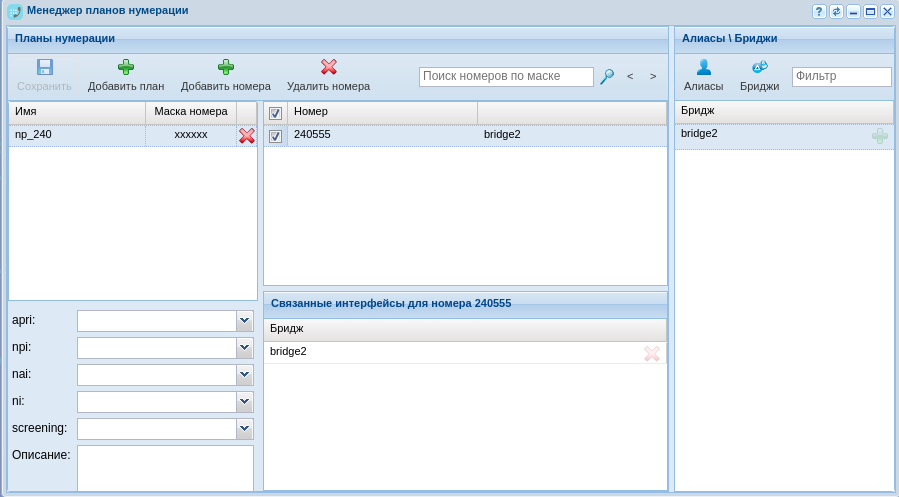899x497 pixels.
Task: Sort by Маска номера column header
Action: tap(191, 112)
